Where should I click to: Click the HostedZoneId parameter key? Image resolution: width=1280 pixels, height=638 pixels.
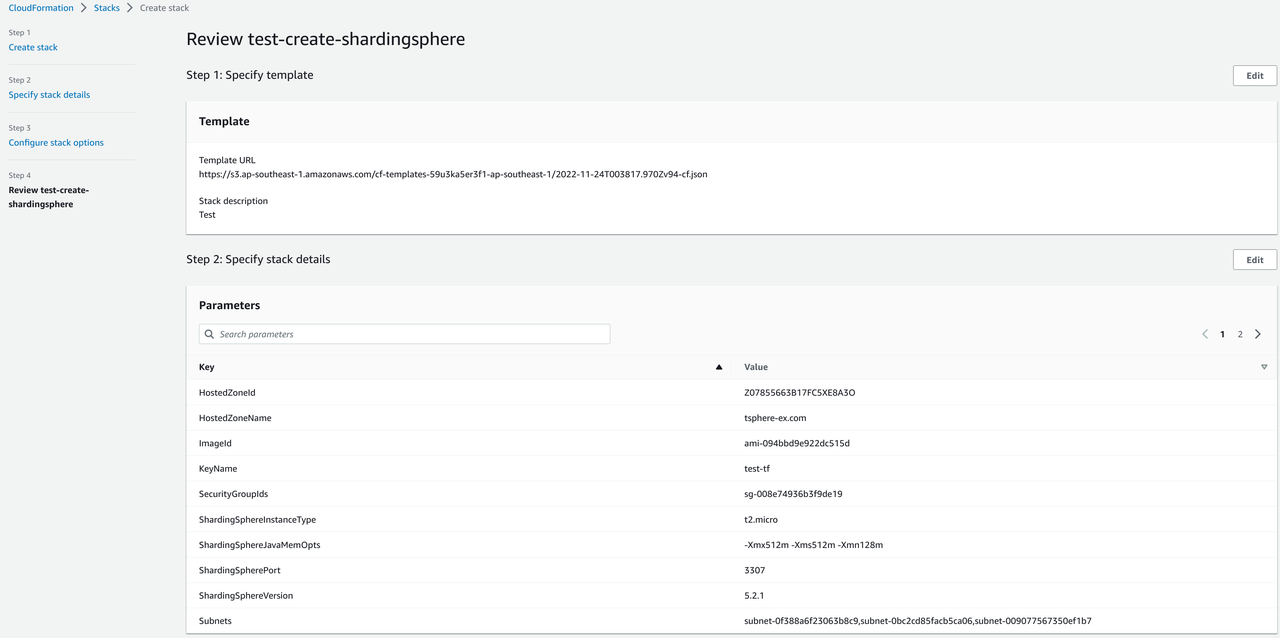pyautogui.click(x=227, y=393)
